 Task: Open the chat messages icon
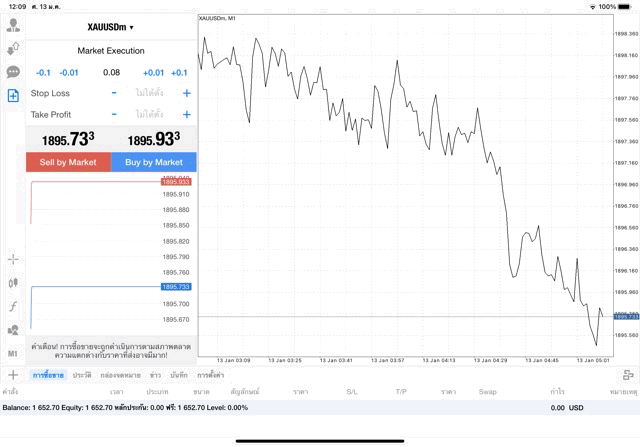tap(13, 72)
